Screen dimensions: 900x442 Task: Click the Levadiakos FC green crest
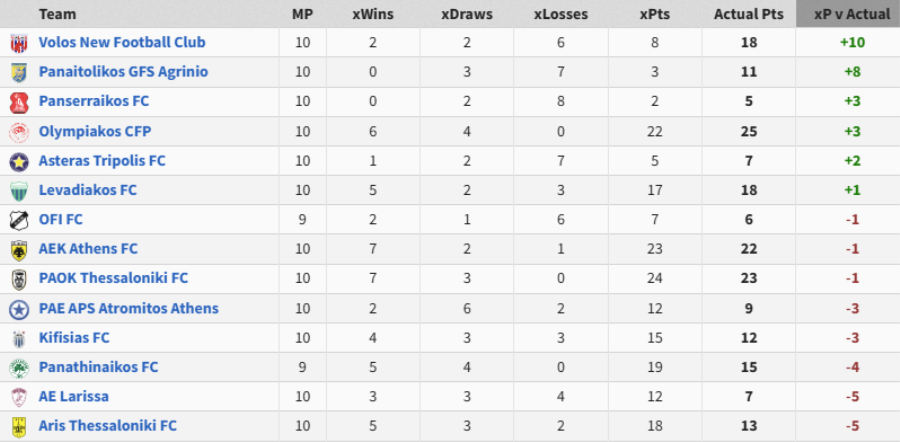point(18,190)
